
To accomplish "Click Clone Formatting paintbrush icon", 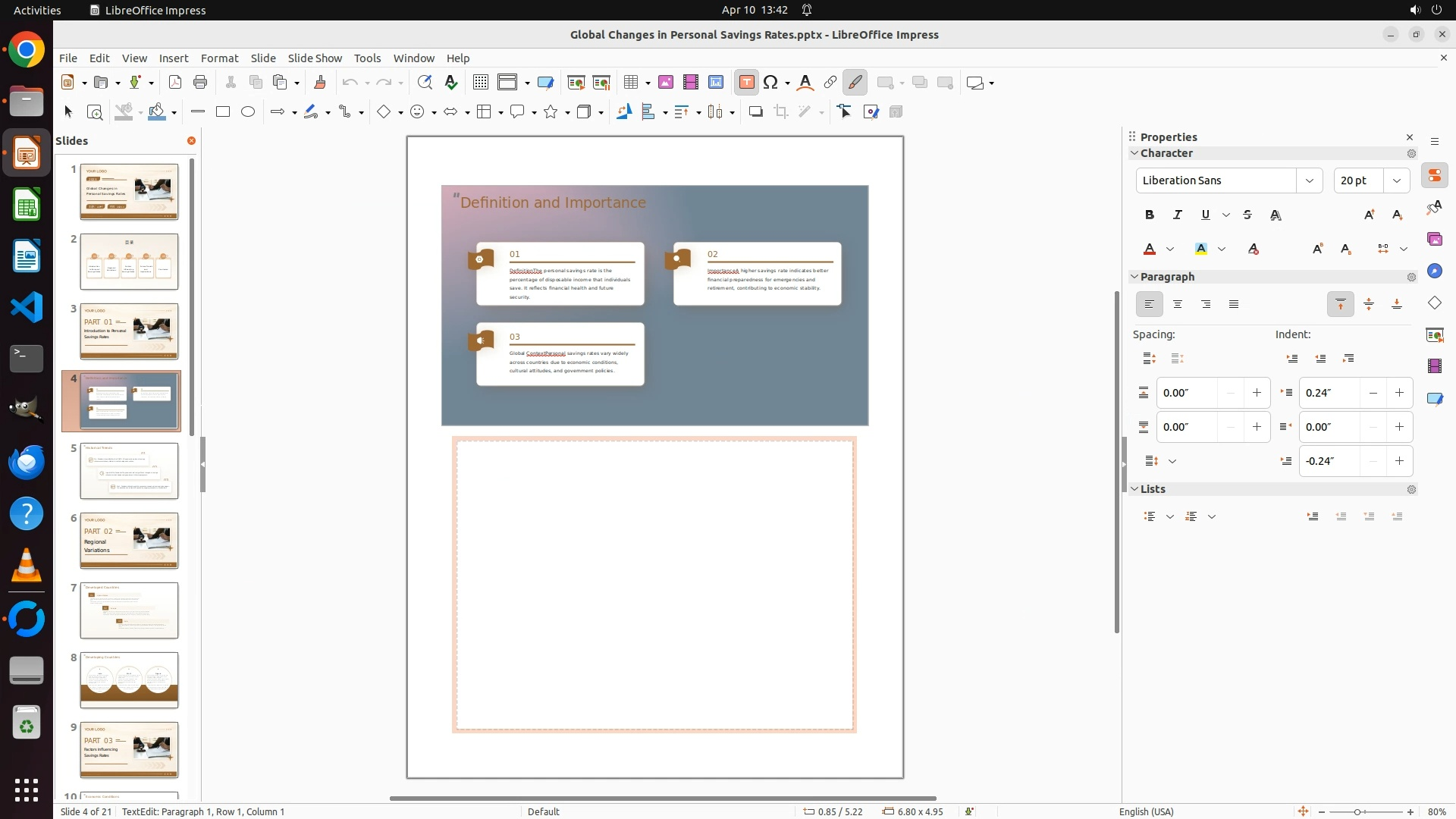I will pos(319,83).
